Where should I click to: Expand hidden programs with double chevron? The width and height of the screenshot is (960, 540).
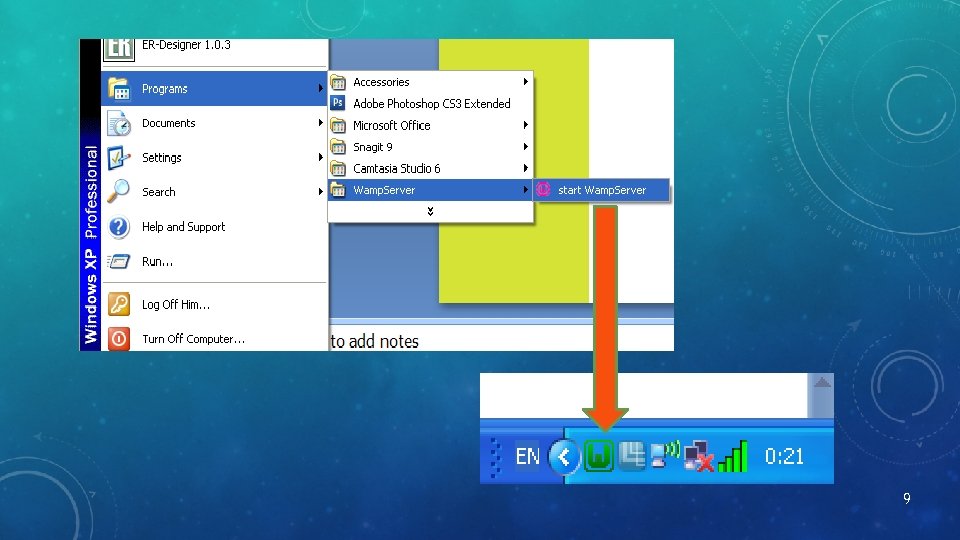(x=430, y=211)
